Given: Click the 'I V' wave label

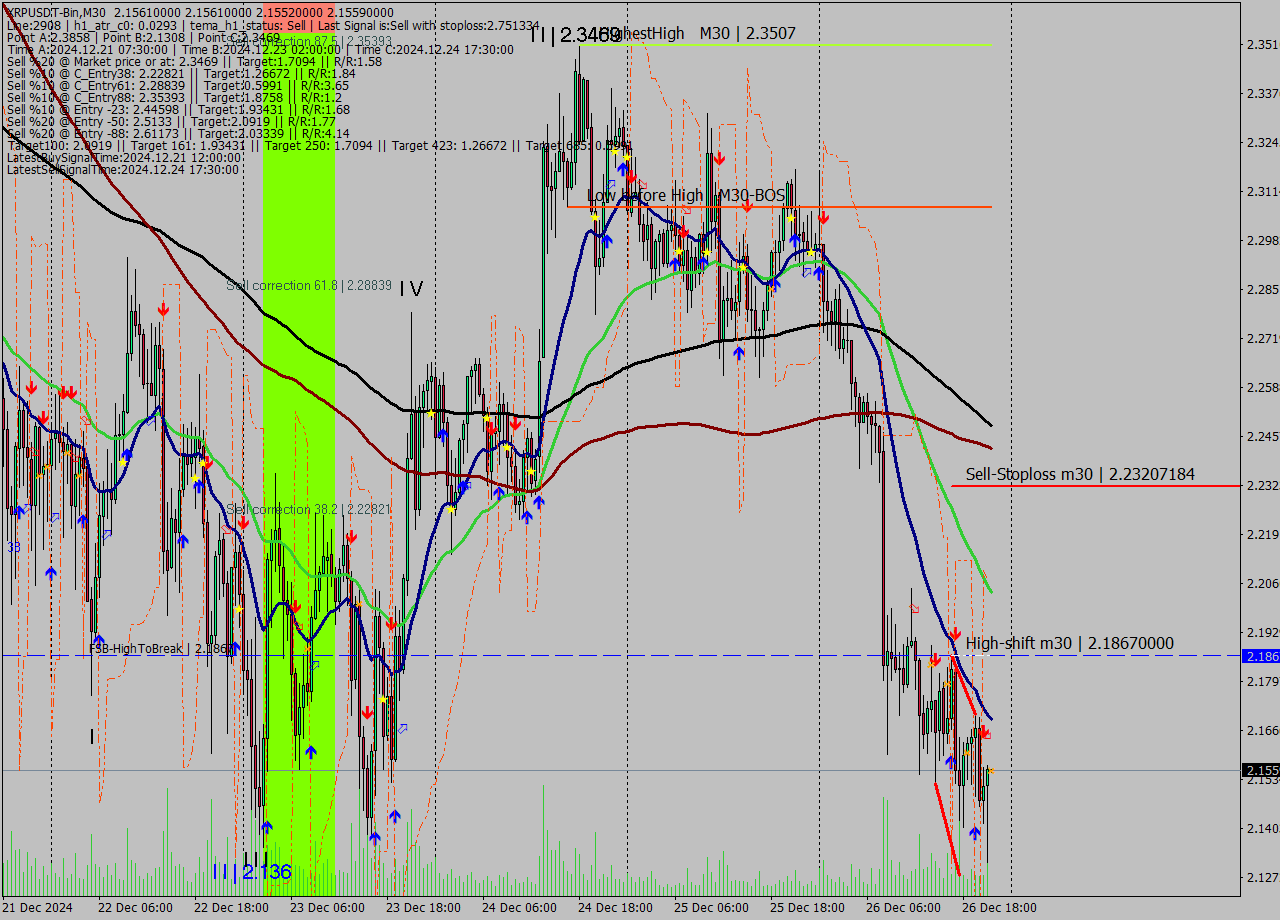Looking at the screenshot, I should click(411, 289).
